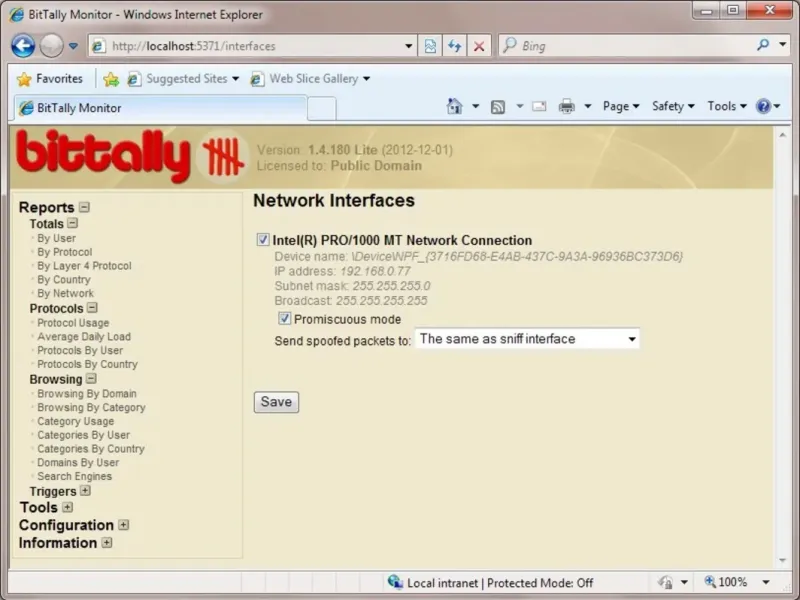
Task: Open the Average Daily Load report
Action: click(84, 337)
